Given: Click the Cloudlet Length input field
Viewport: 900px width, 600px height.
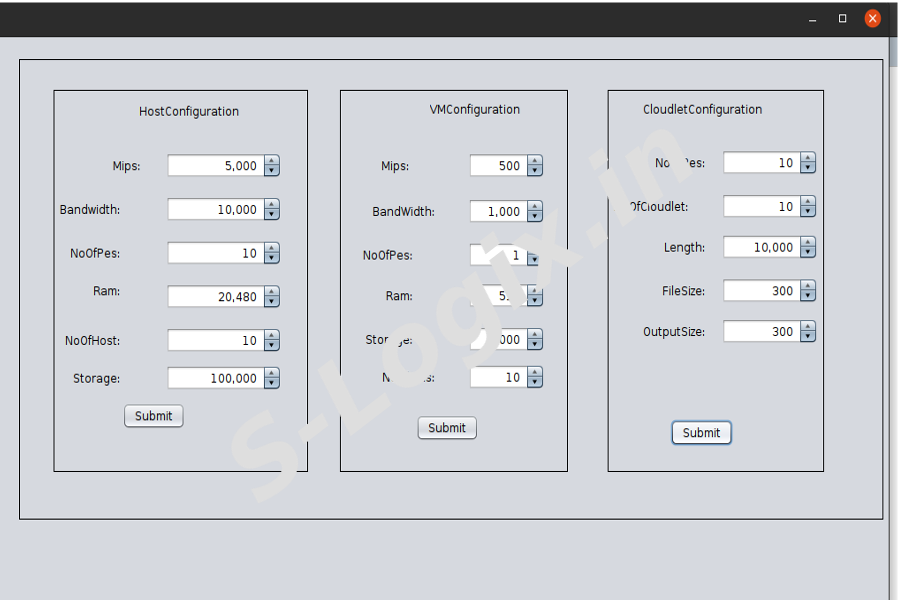Looking at the screenshot, I should (760, 247).
